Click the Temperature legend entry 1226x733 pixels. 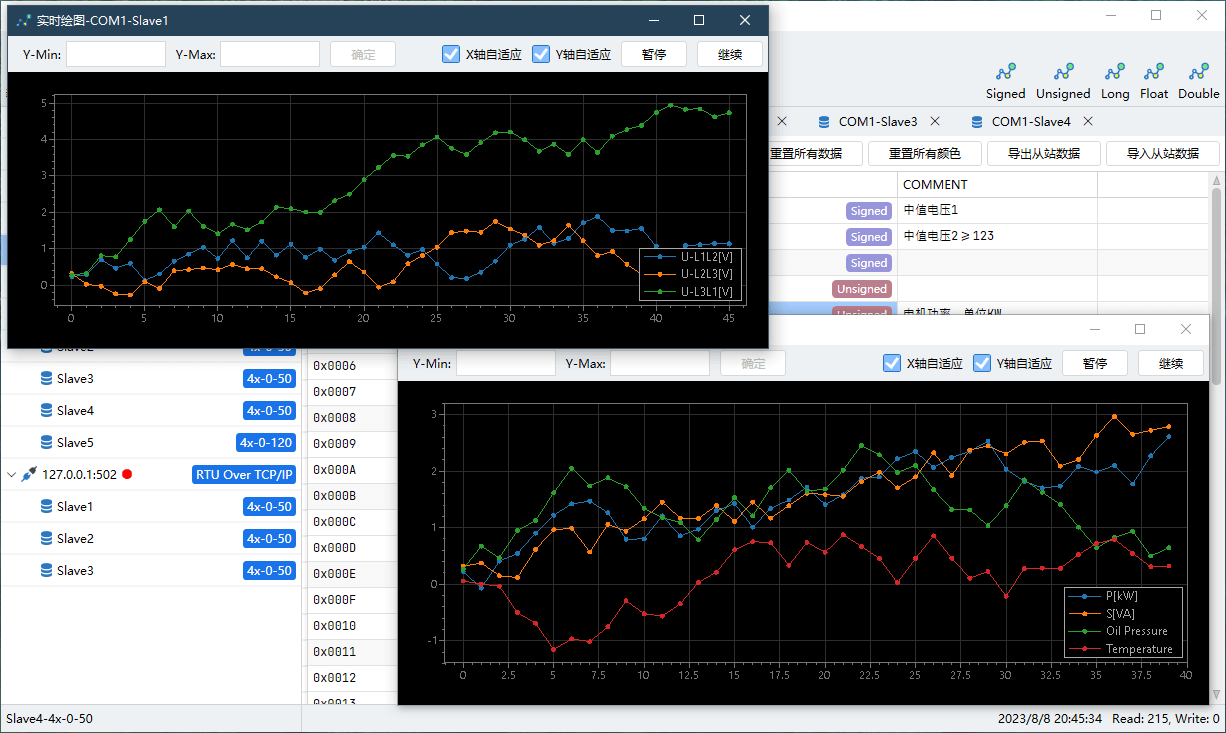(x=1138, y=649)
